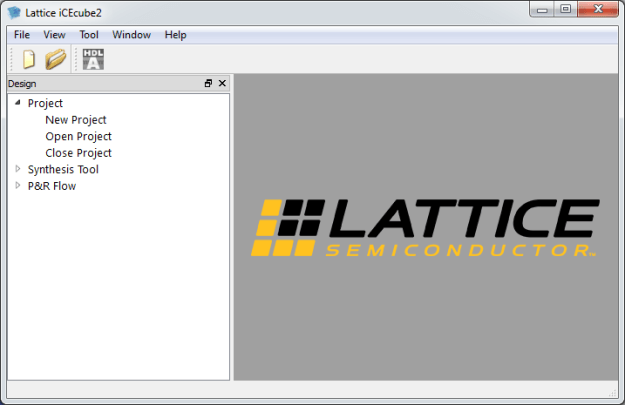This screenshot has height=405, width=625.
Task: Expand the Synthesis Tool tree node arrow
Action: (x=18, y=169)
